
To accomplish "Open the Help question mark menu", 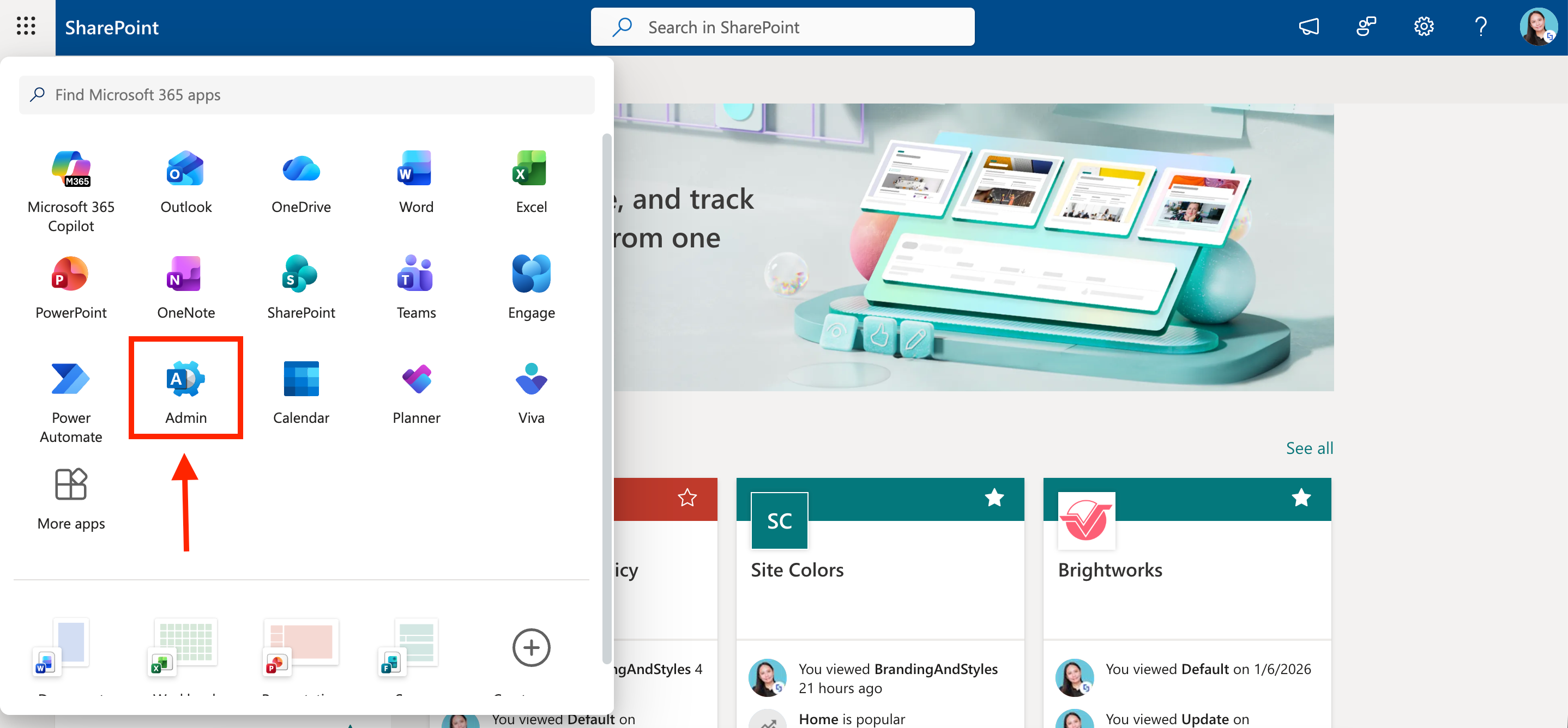I will 1480,27.
